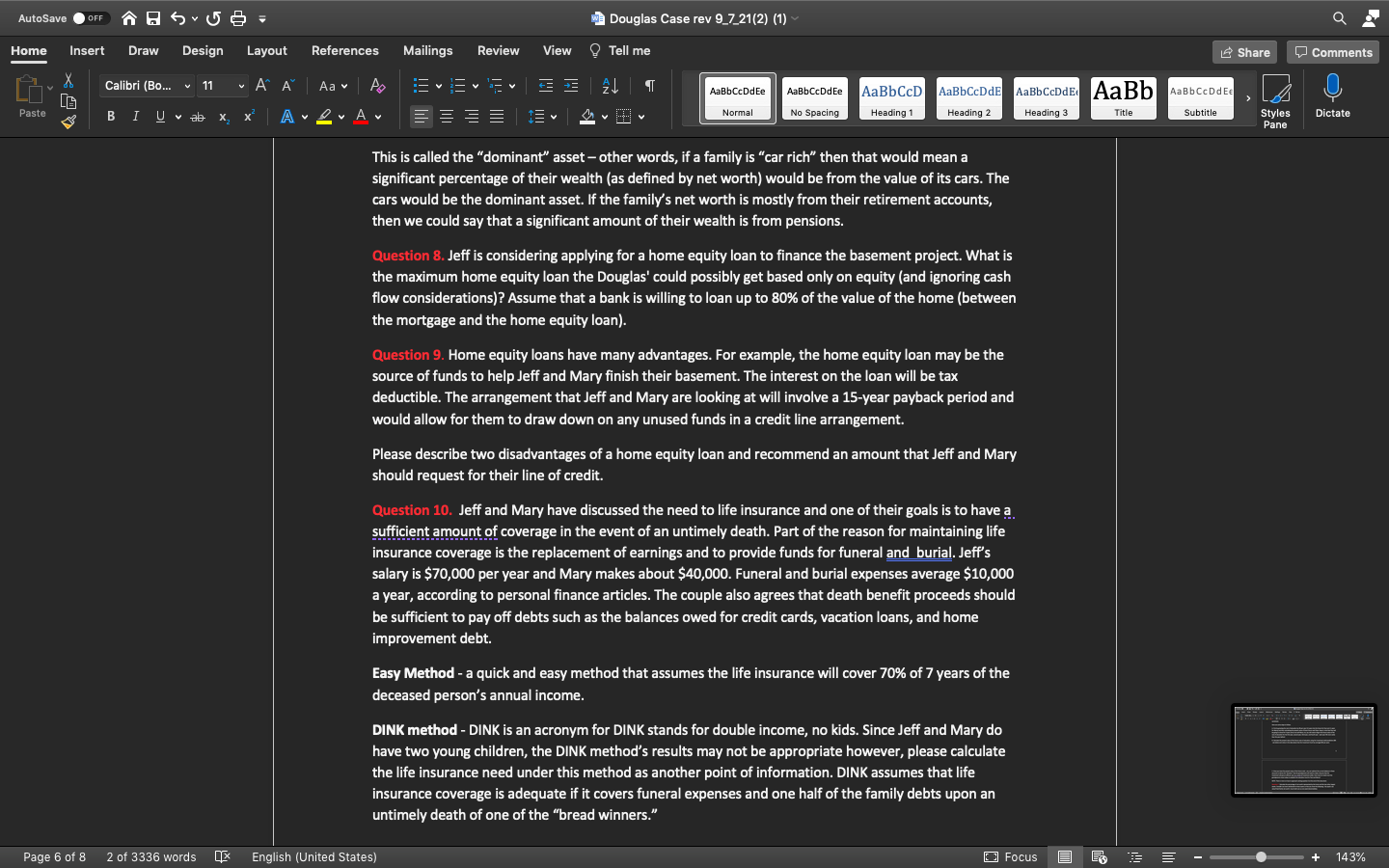This screenshot has width=1389, height=868.
Task: Check spelling and grammar status icon
Action: click(x=223, y=856)
